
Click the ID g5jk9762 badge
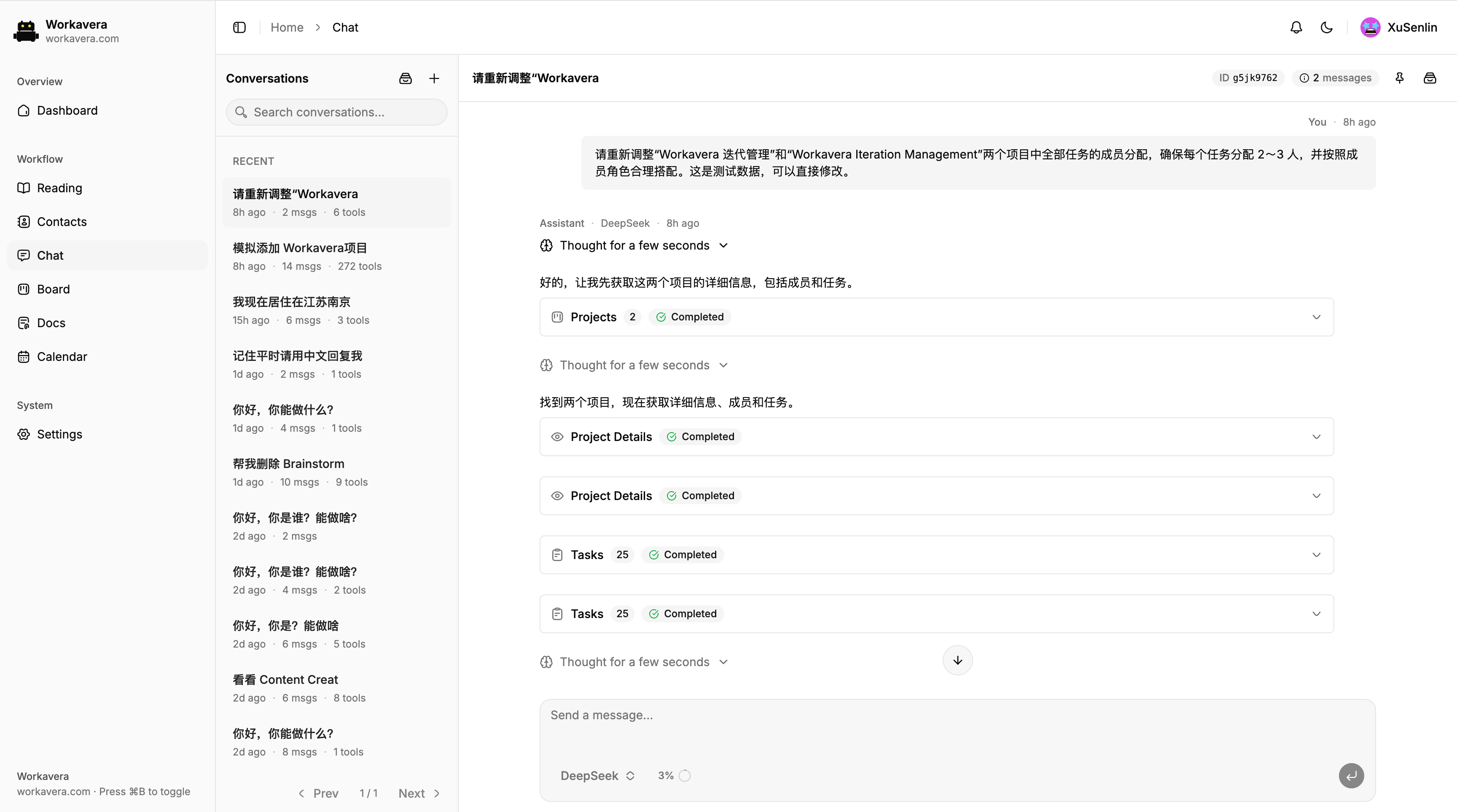[x=1248, y=78]
